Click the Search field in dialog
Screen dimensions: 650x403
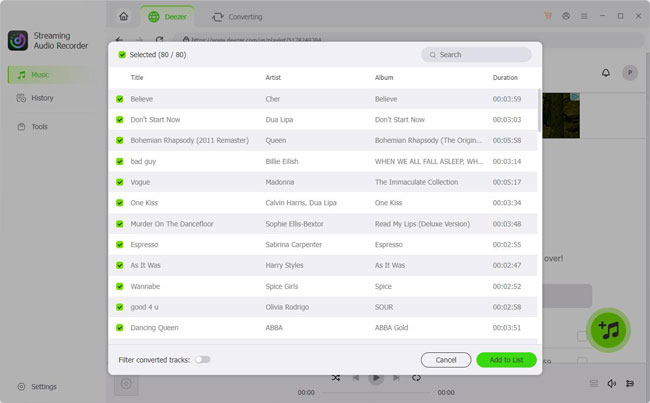(476, 54)
